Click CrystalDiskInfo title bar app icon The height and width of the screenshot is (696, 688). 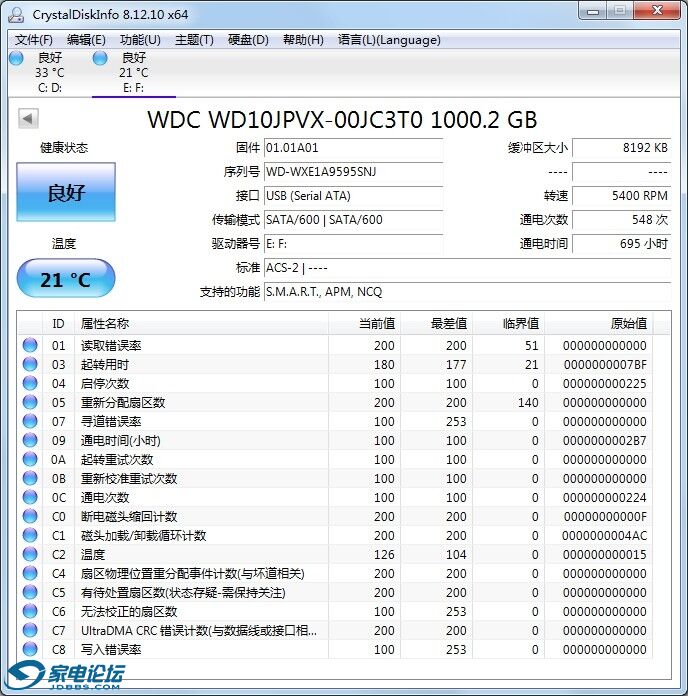tap(16, 14)
